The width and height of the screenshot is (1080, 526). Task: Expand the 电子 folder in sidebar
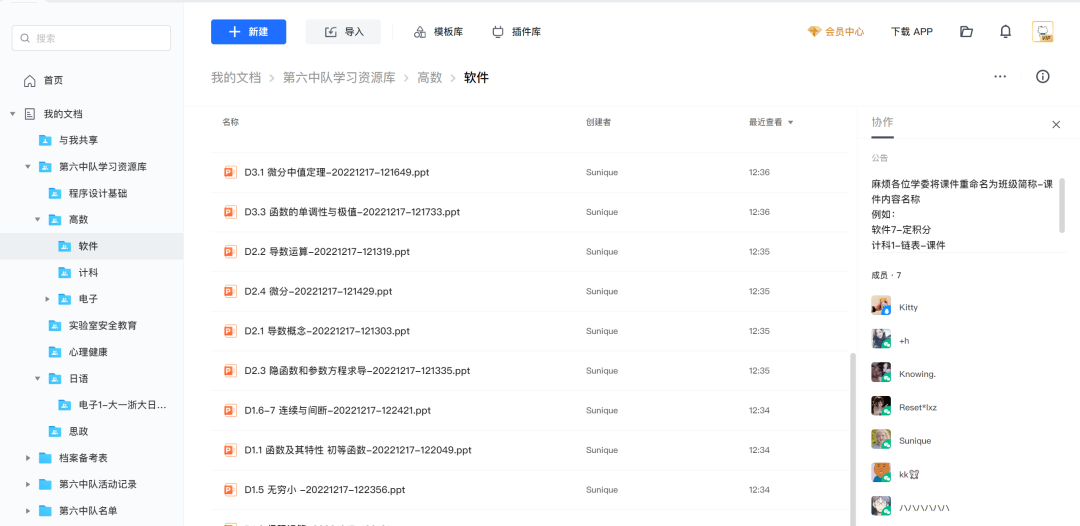click(x=47, y=299)
